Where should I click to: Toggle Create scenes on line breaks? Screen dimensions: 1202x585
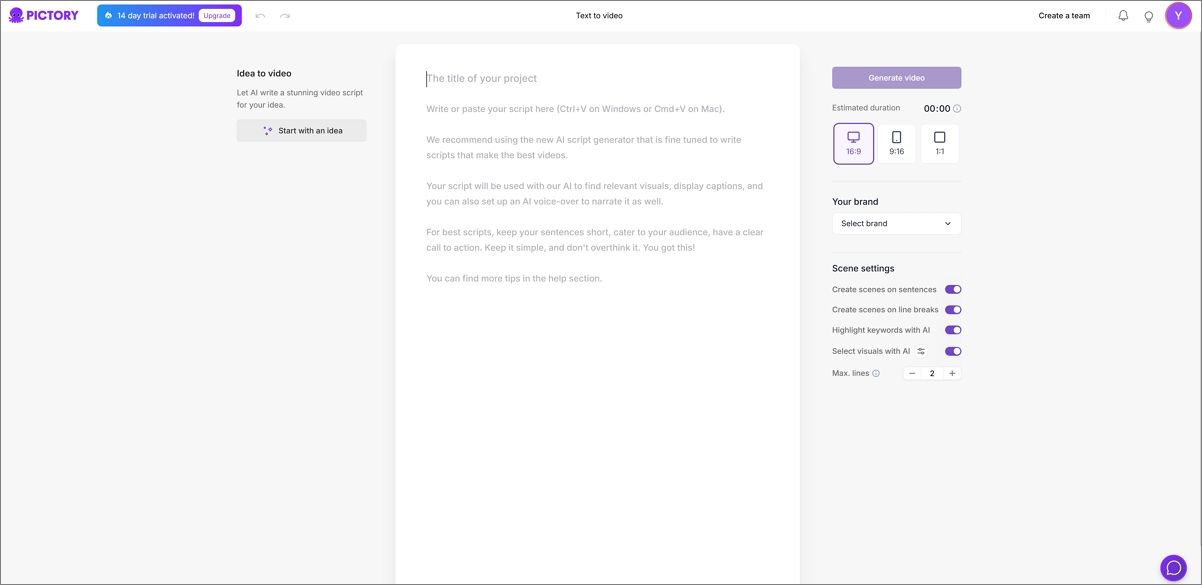click(953, 310)
